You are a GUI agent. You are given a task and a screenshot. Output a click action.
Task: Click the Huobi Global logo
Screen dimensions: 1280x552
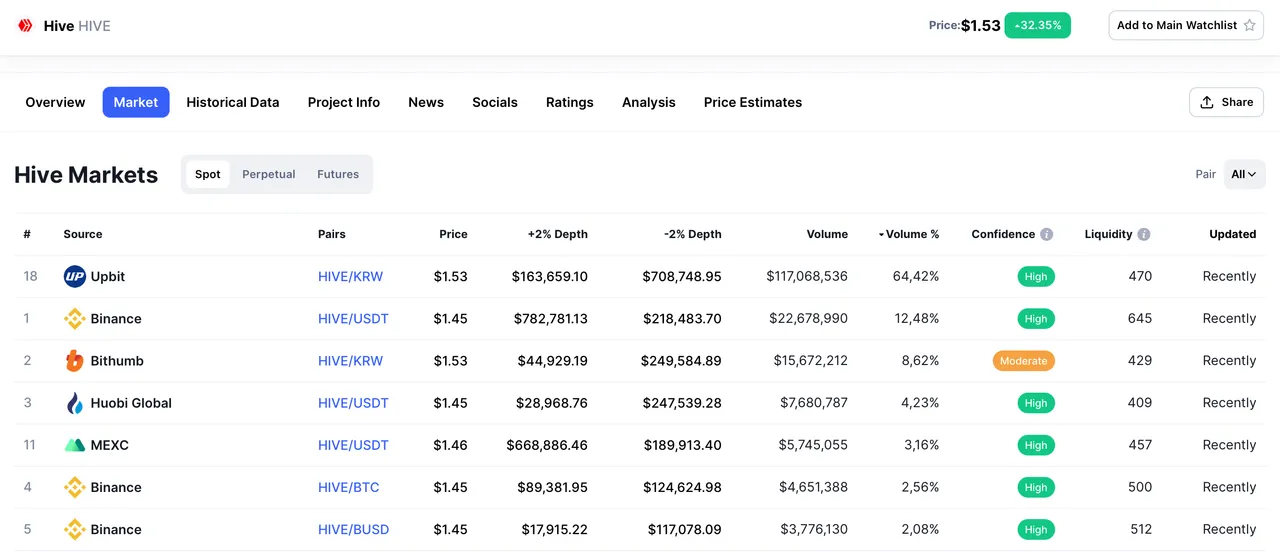(x=75, y=403)
